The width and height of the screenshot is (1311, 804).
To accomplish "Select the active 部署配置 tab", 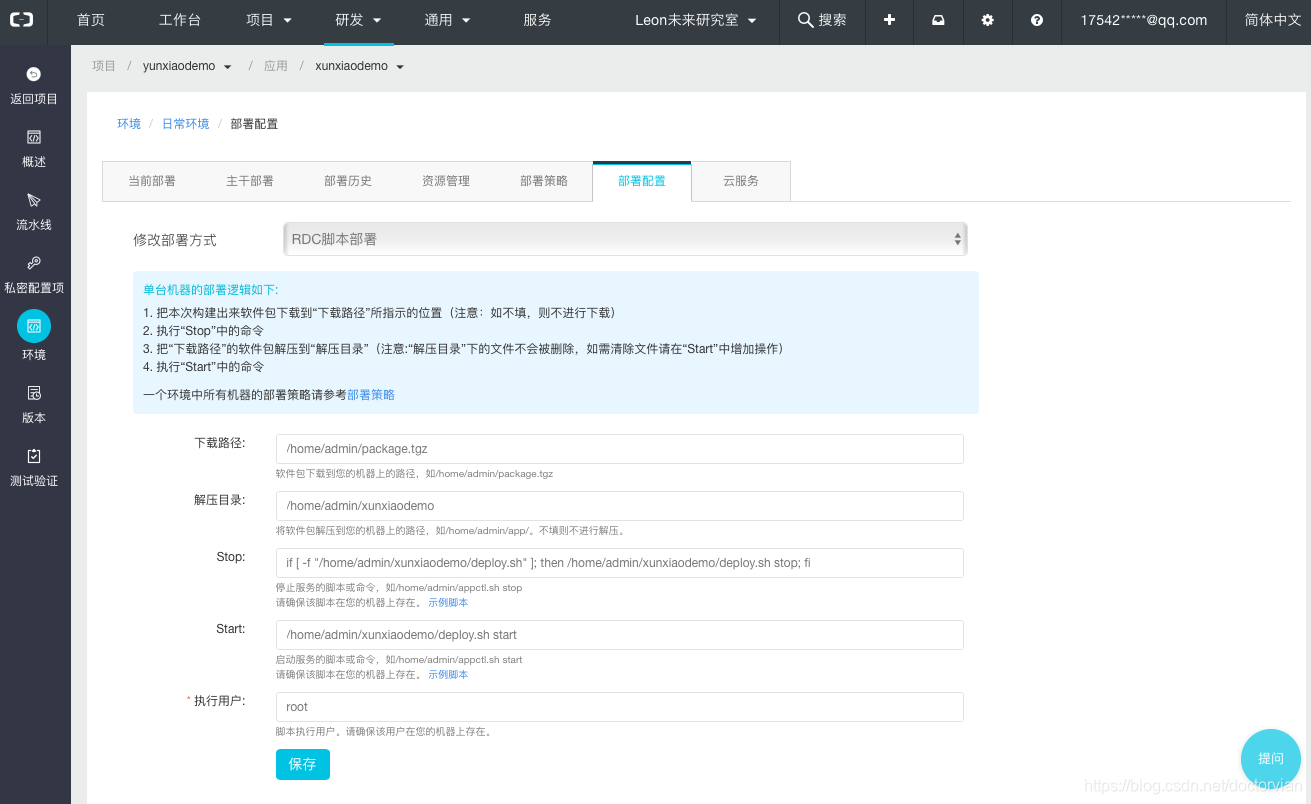I will click(642, 181).
